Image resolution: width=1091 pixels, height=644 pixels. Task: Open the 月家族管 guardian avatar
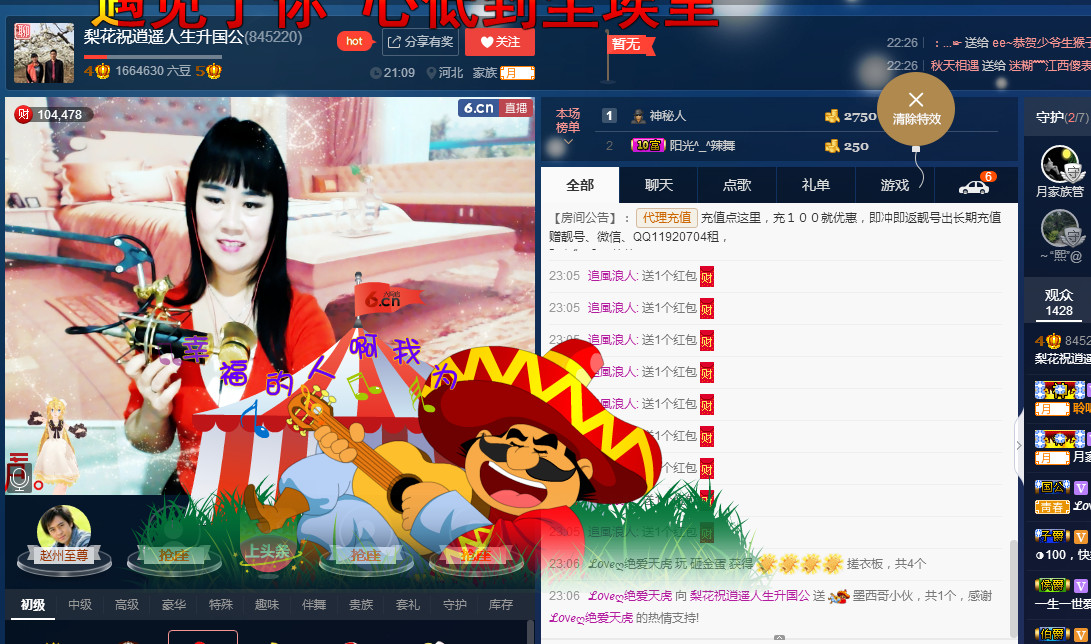1060,164
